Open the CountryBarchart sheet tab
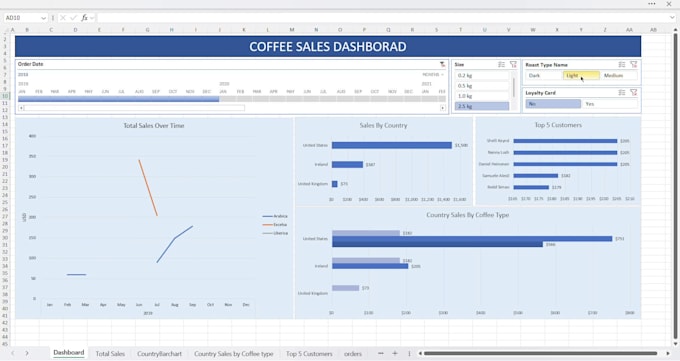The image size is (680, 361). pos(159,354)
